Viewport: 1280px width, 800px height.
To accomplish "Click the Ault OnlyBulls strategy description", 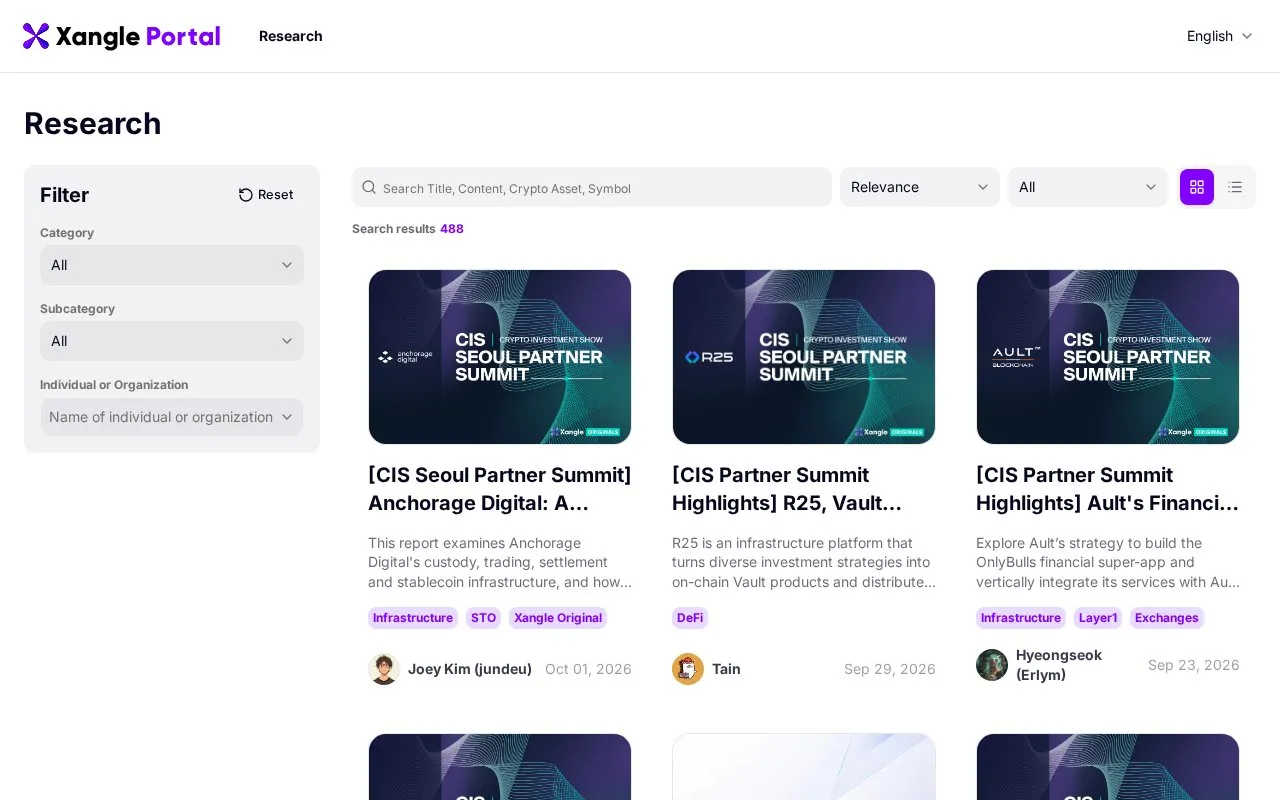I will tap(1108, 563).
